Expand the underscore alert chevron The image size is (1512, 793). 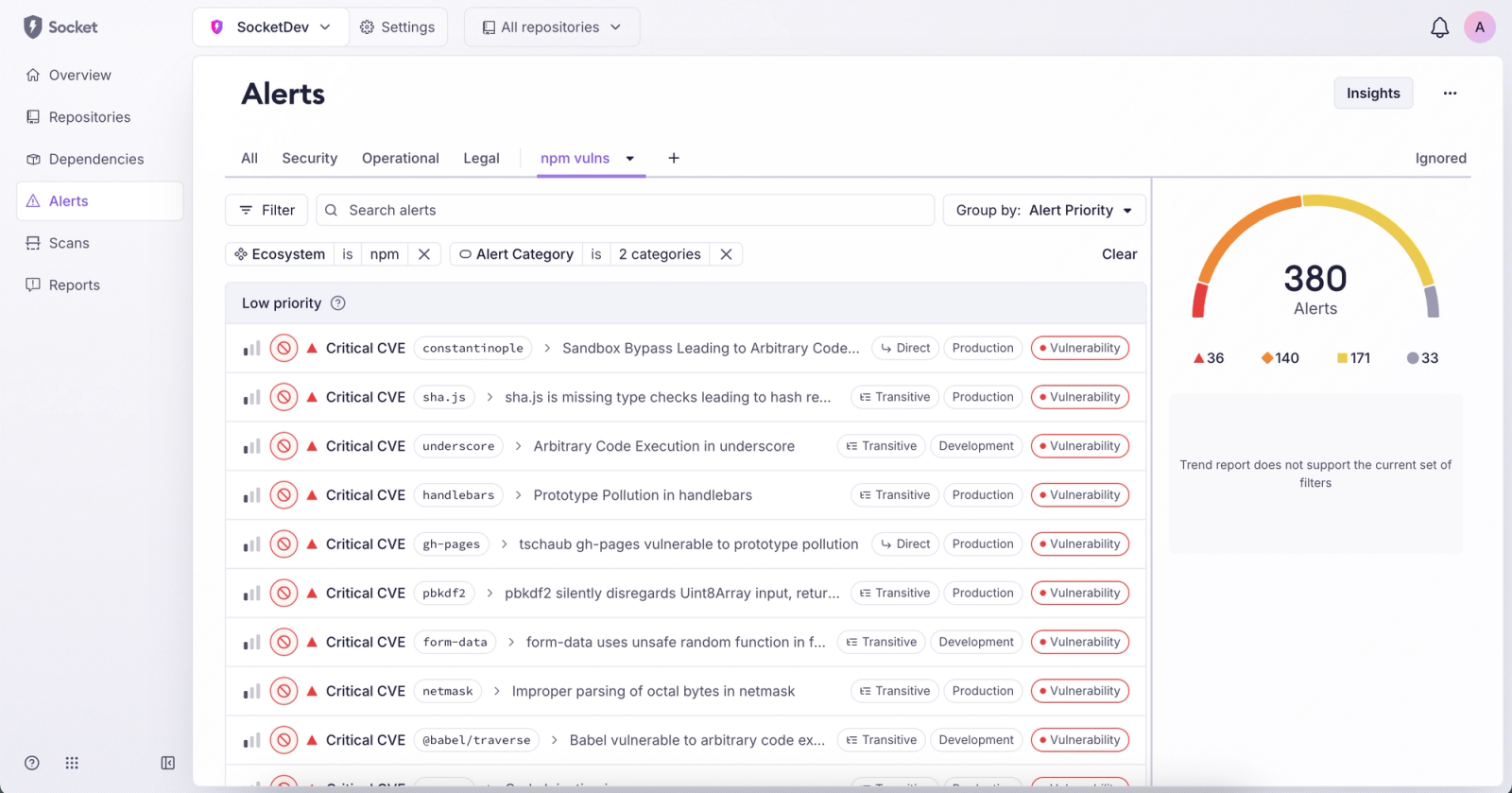[519, 446]
